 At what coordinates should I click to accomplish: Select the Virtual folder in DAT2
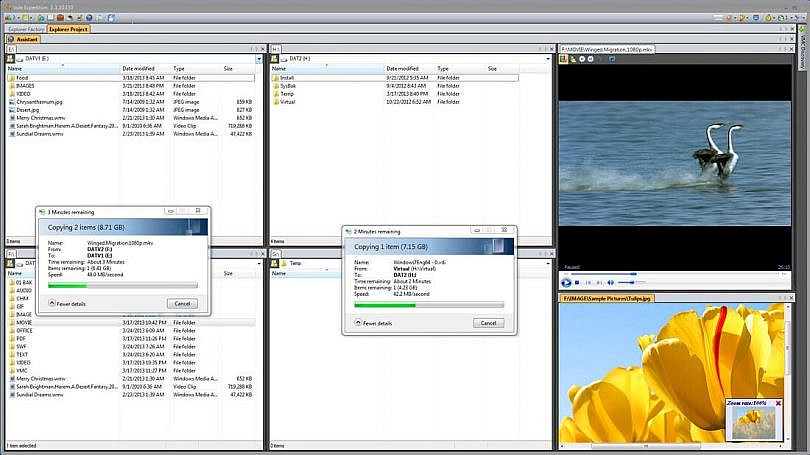395,102
